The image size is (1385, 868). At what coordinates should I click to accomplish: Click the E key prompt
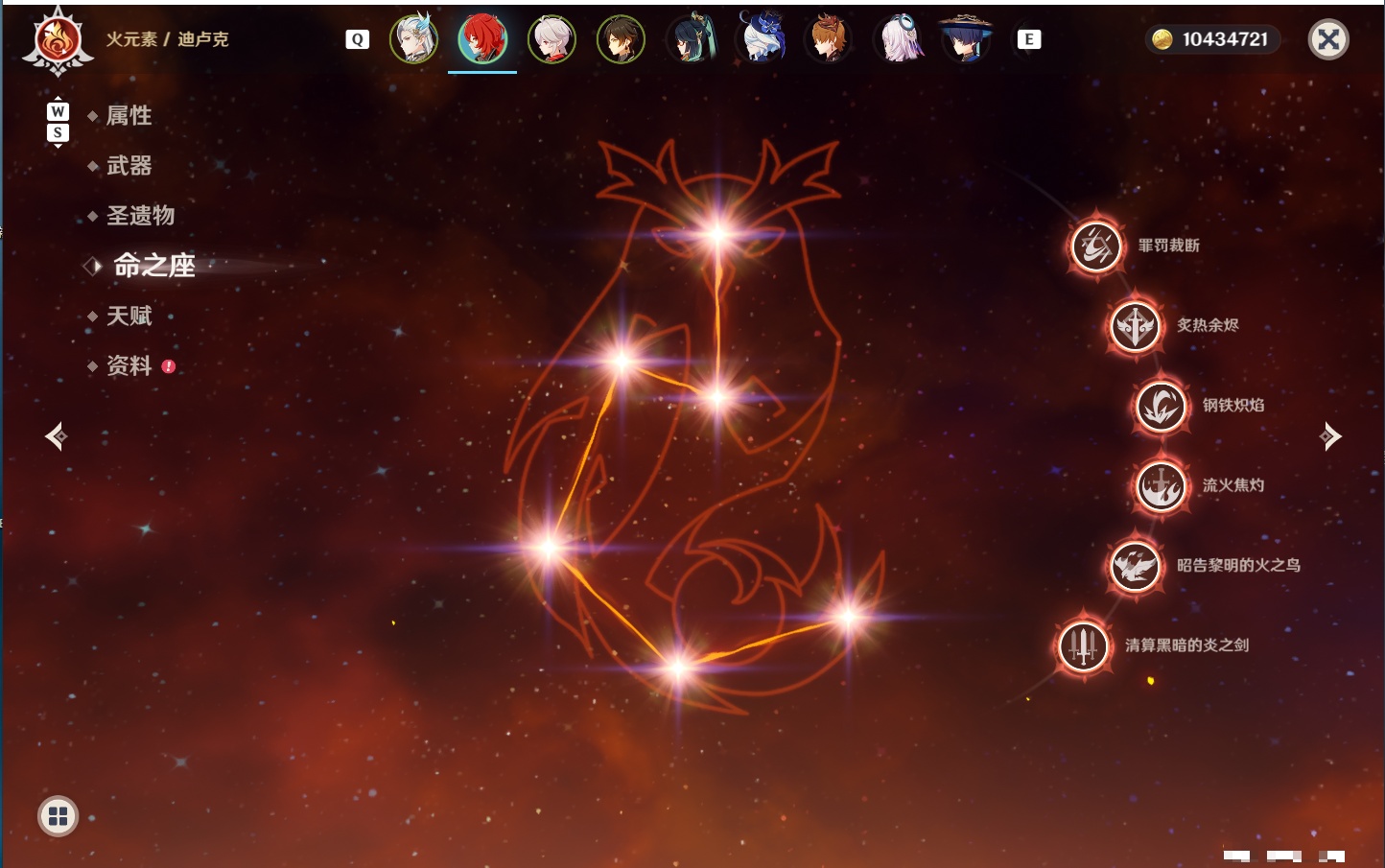click(1028, 39)
